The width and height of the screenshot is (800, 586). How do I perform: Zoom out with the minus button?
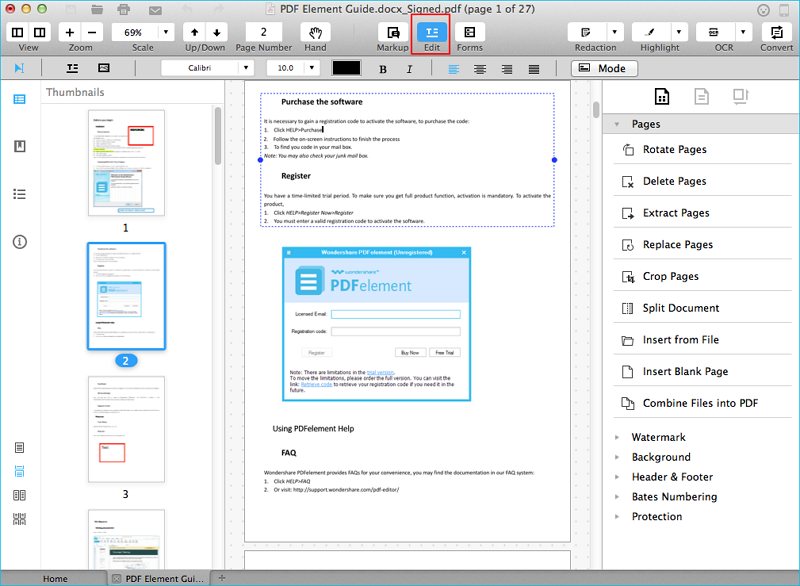[x=92, y=33]
